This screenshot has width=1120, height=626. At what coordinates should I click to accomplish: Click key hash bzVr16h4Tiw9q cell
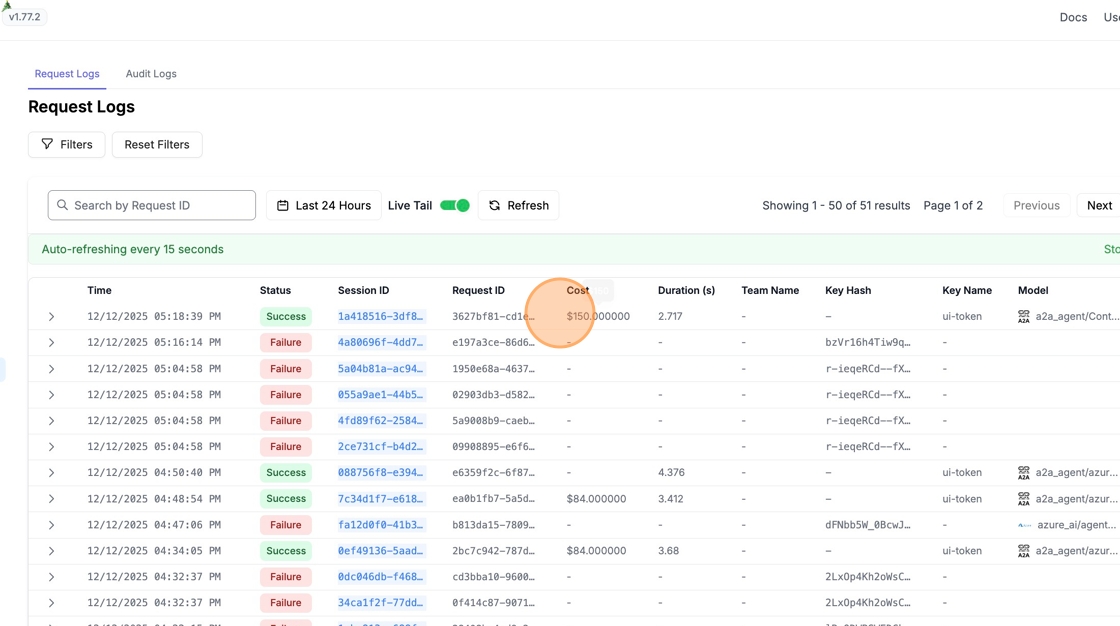(868, 342)
